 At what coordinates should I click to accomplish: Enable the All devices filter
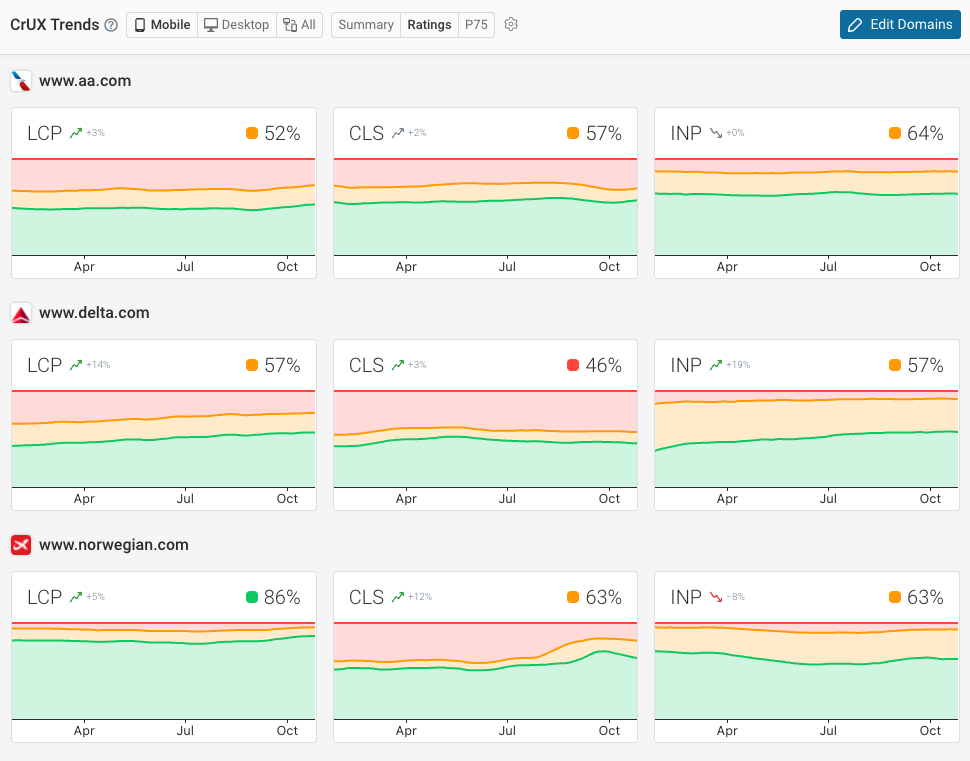(299, 24)
